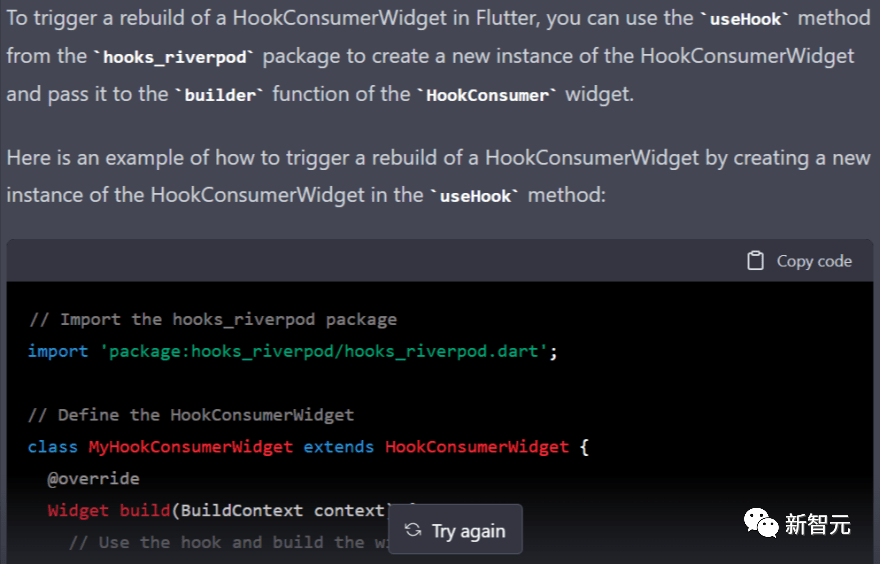Click the useHook inline code in first paragraph

tap(745, 19)
